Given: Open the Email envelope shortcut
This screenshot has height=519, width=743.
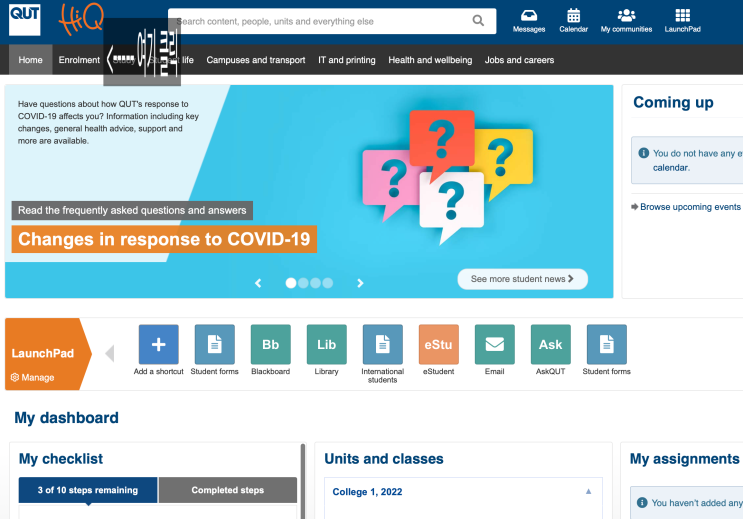Looking at the screenshot, I should coord(494,345).
